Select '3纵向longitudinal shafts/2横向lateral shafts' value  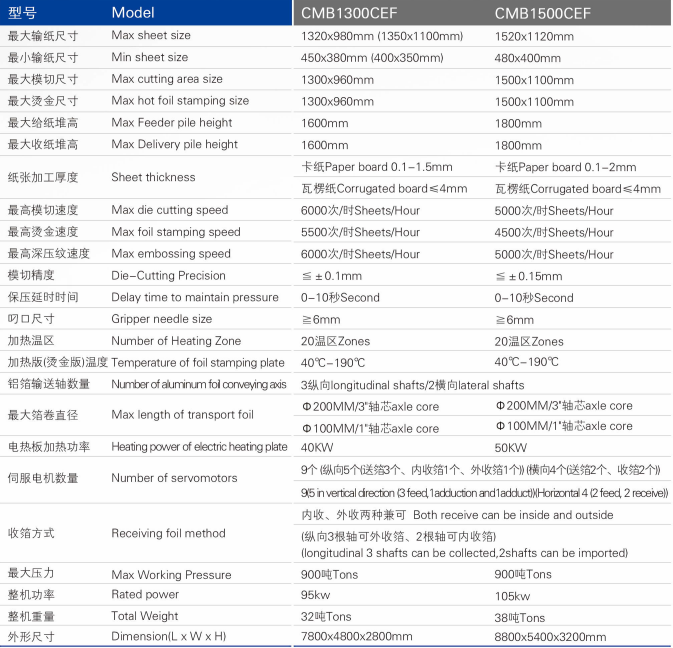click(x=412, y=385)
